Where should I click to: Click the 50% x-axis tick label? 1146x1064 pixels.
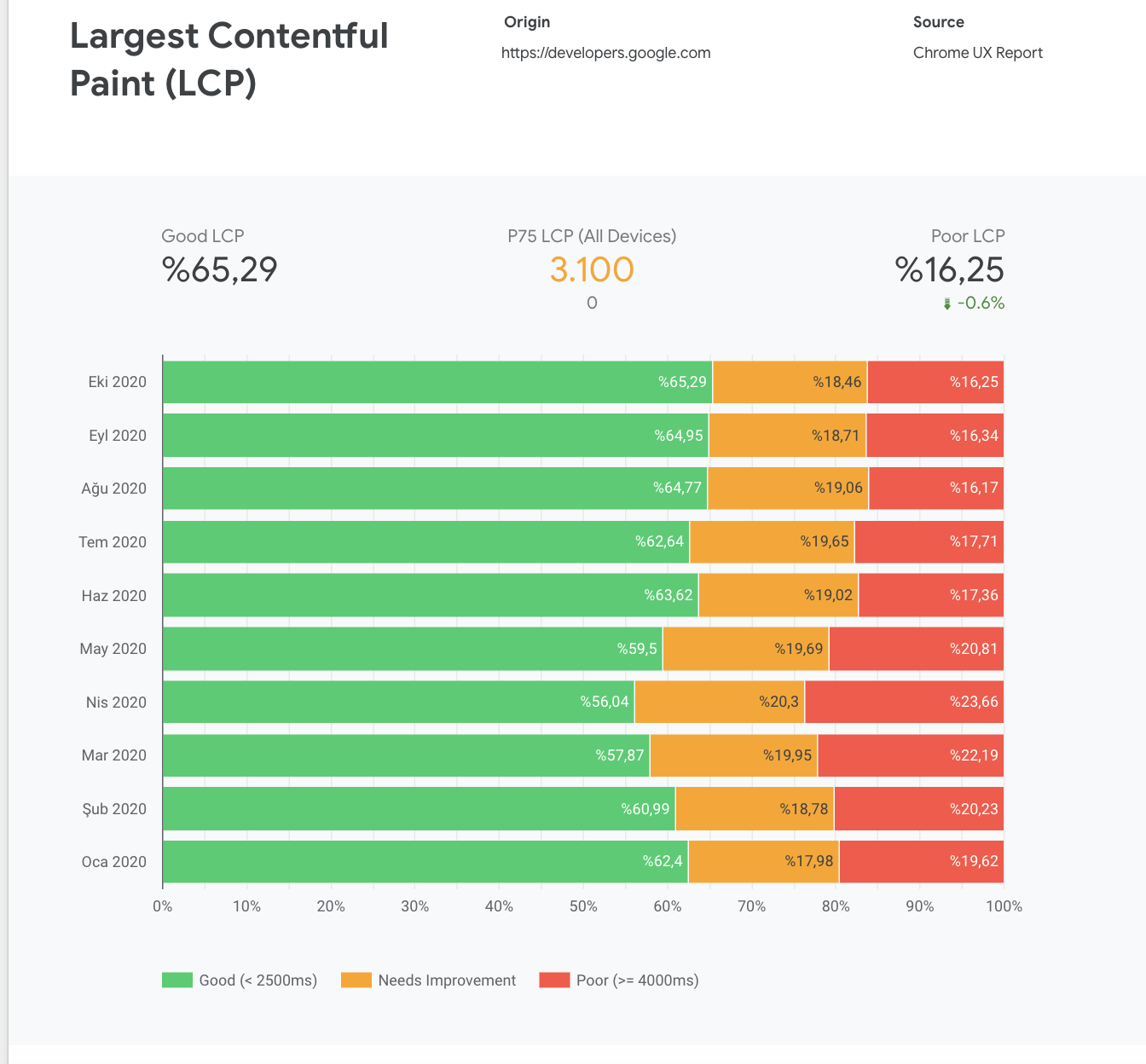[x=583, y=906]
